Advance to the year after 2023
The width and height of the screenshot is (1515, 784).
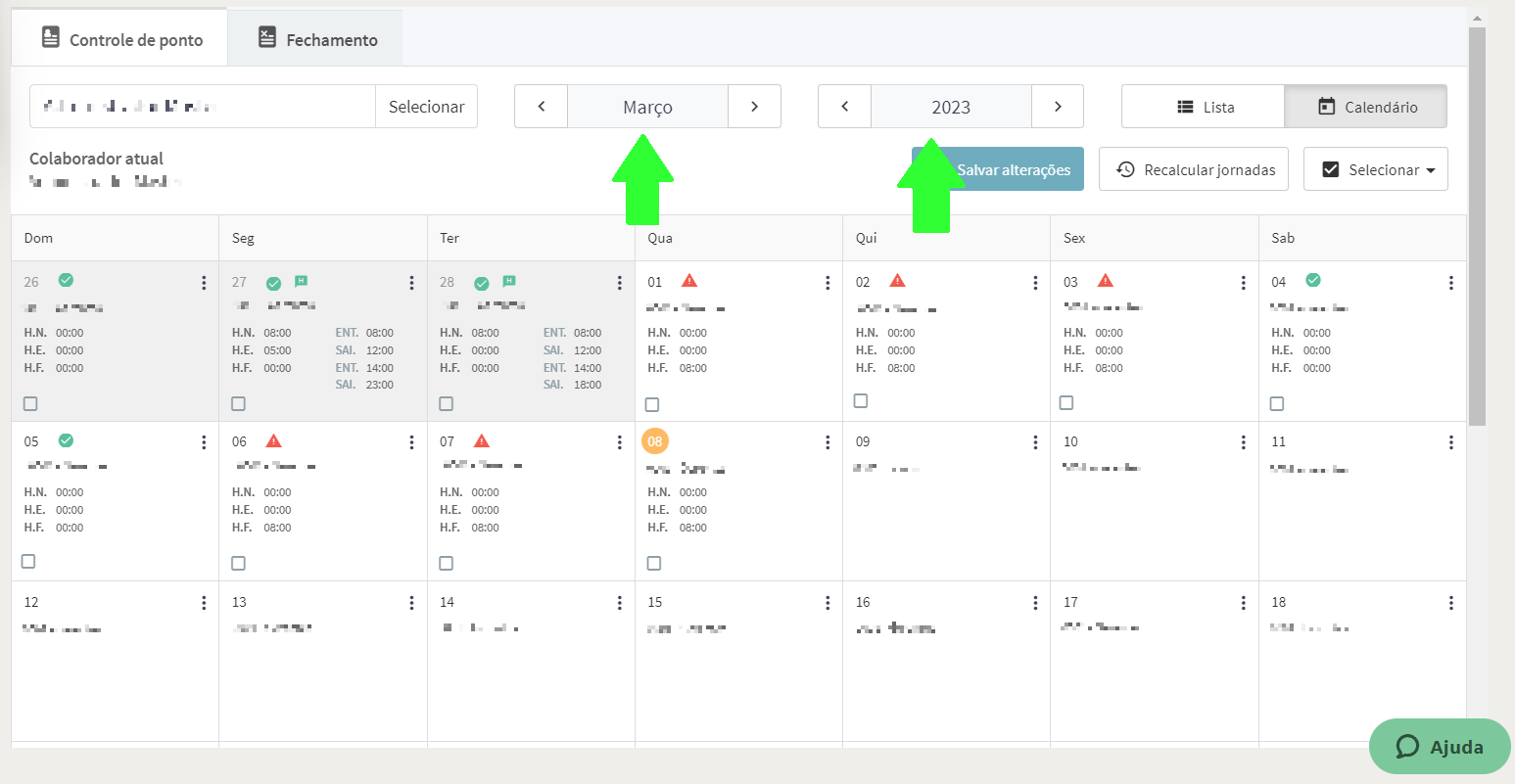1058,107
